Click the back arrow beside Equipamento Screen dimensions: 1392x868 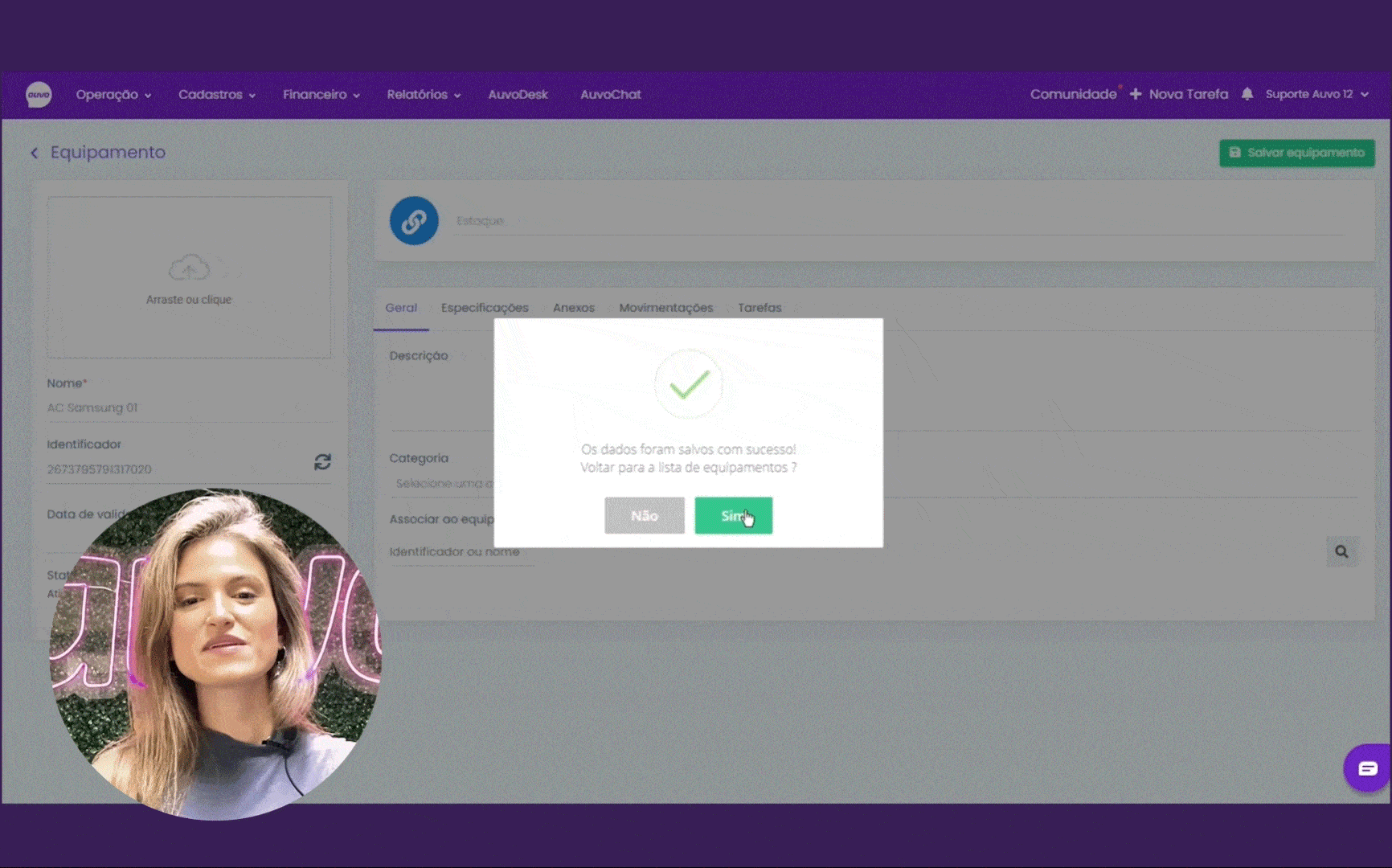[x=35, y=153]
